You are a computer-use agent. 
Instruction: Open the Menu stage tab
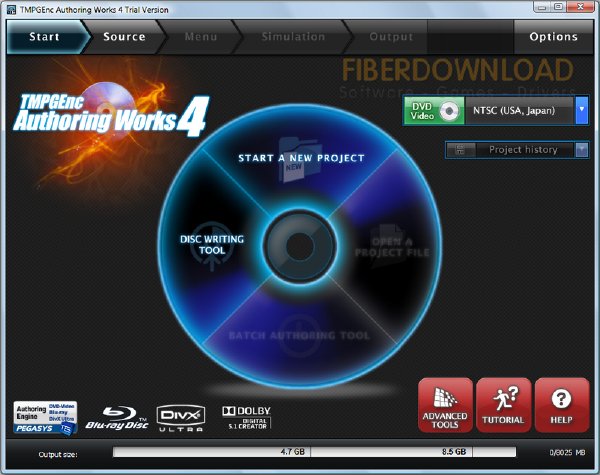point(201,37)
